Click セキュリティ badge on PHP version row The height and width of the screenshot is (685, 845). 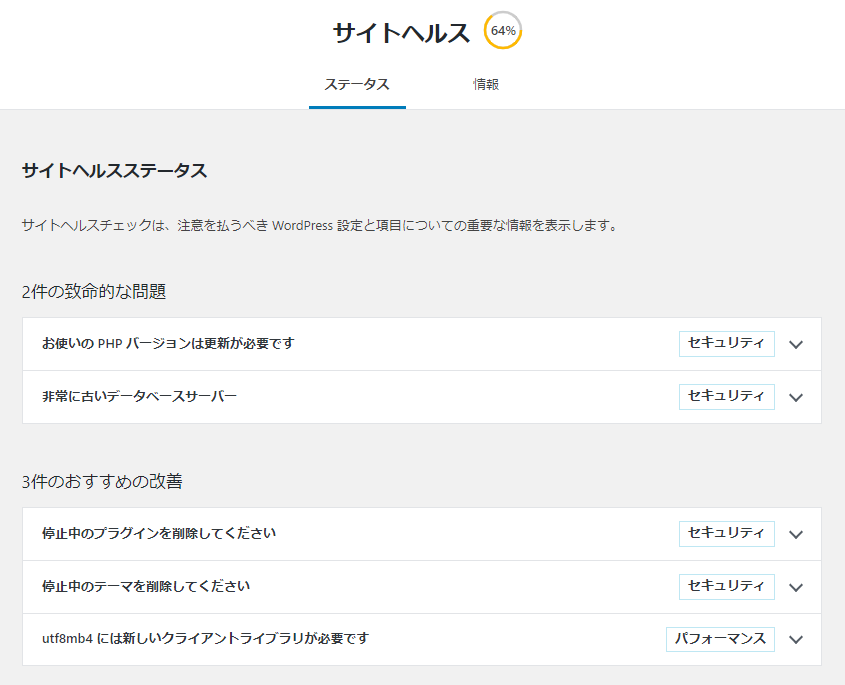coord(726,344)
